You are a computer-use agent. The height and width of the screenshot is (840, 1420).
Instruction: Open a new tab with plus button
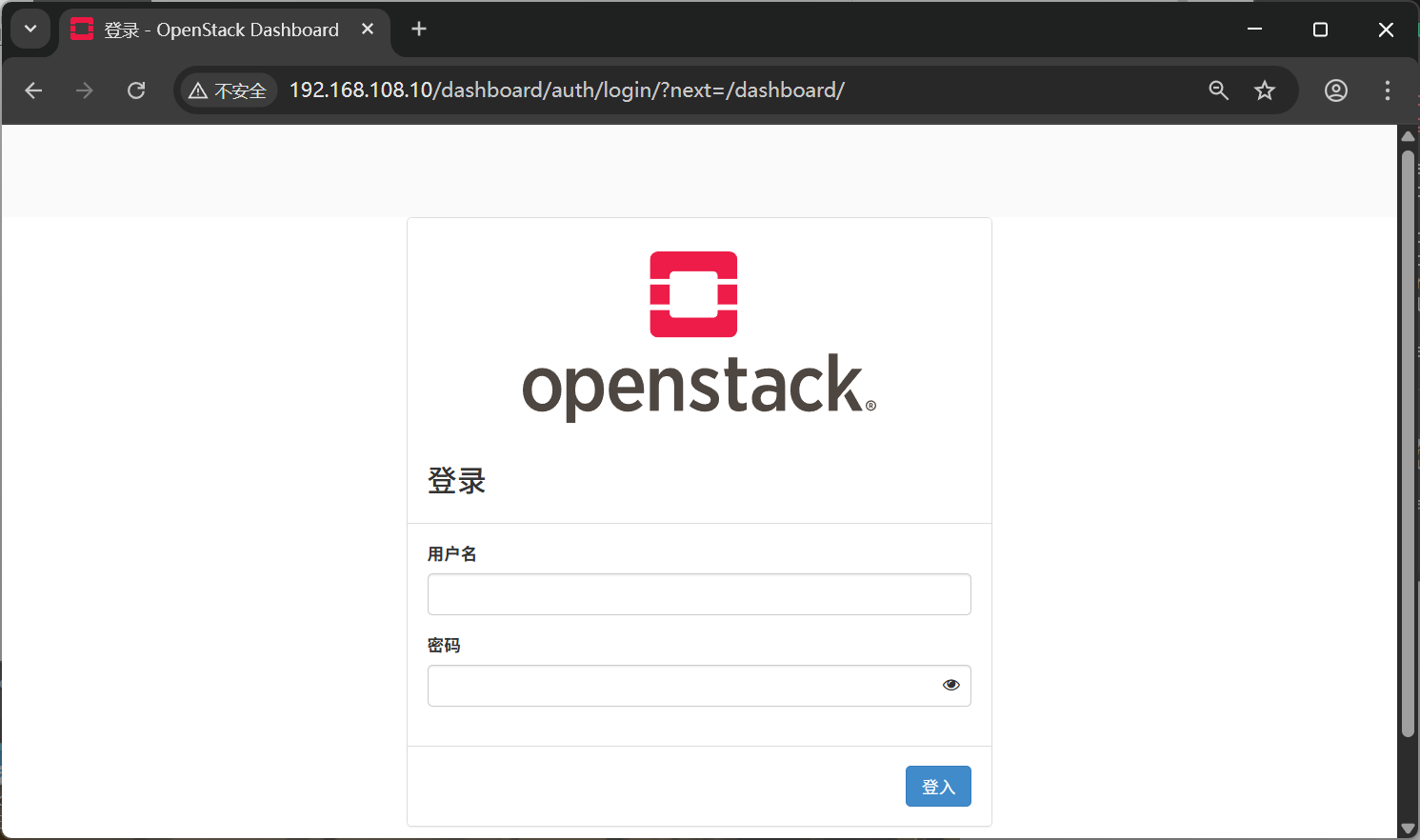419,30
